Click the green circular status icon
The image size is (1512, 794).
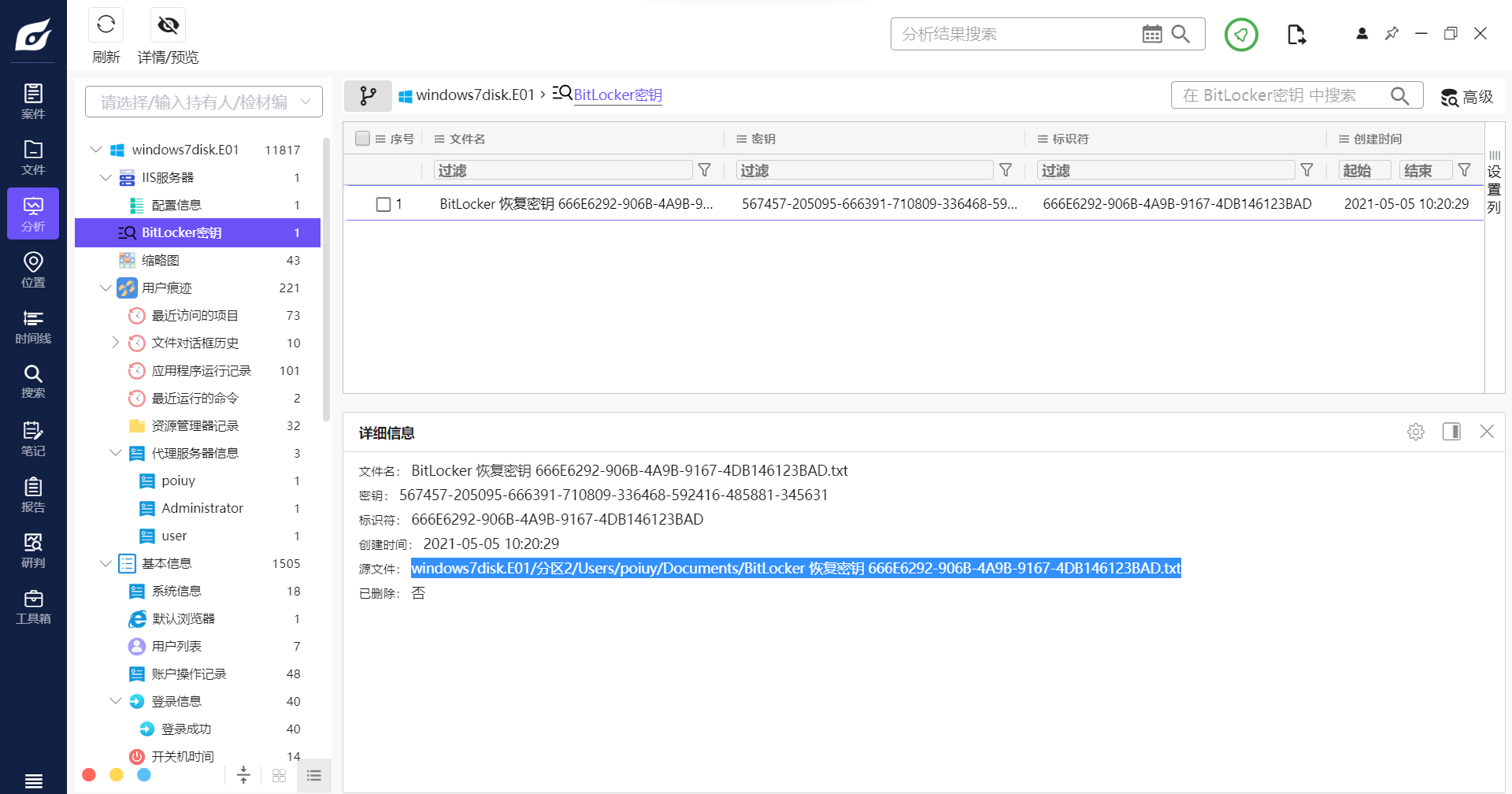click(1241, 34)
